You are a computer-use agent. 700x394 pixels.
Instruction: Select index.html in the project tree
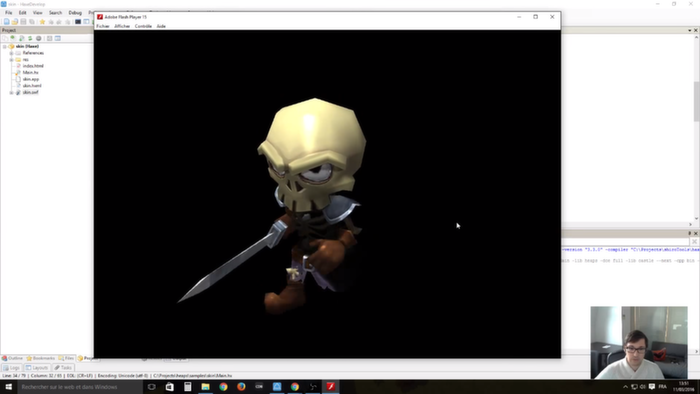point(33,66)
